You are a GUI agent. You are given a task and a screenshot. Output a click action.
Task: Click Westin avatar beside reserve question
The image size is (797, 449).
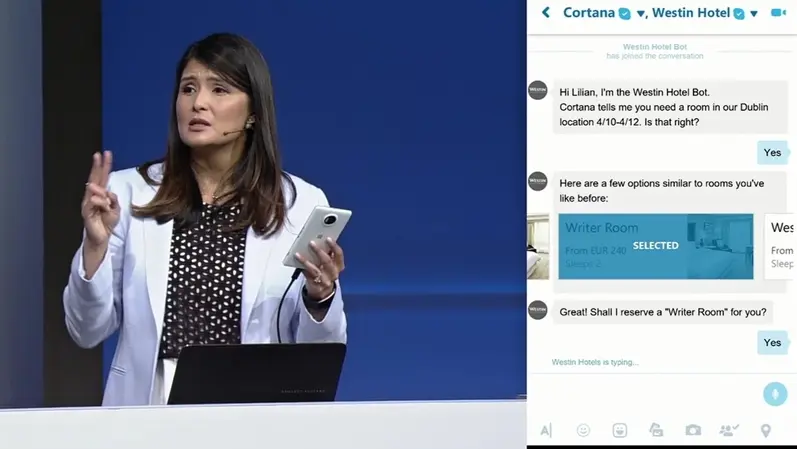click(x=538, y=310)
